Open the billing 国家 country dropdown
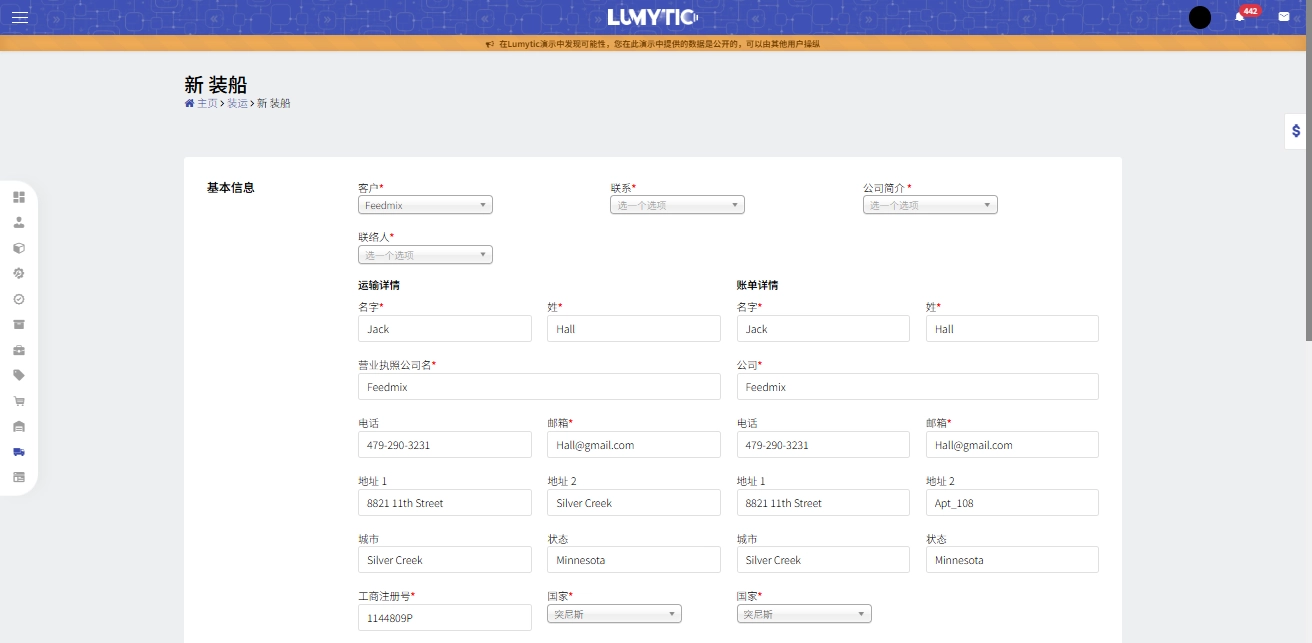1312x643 pixels. tap(803, 614)
